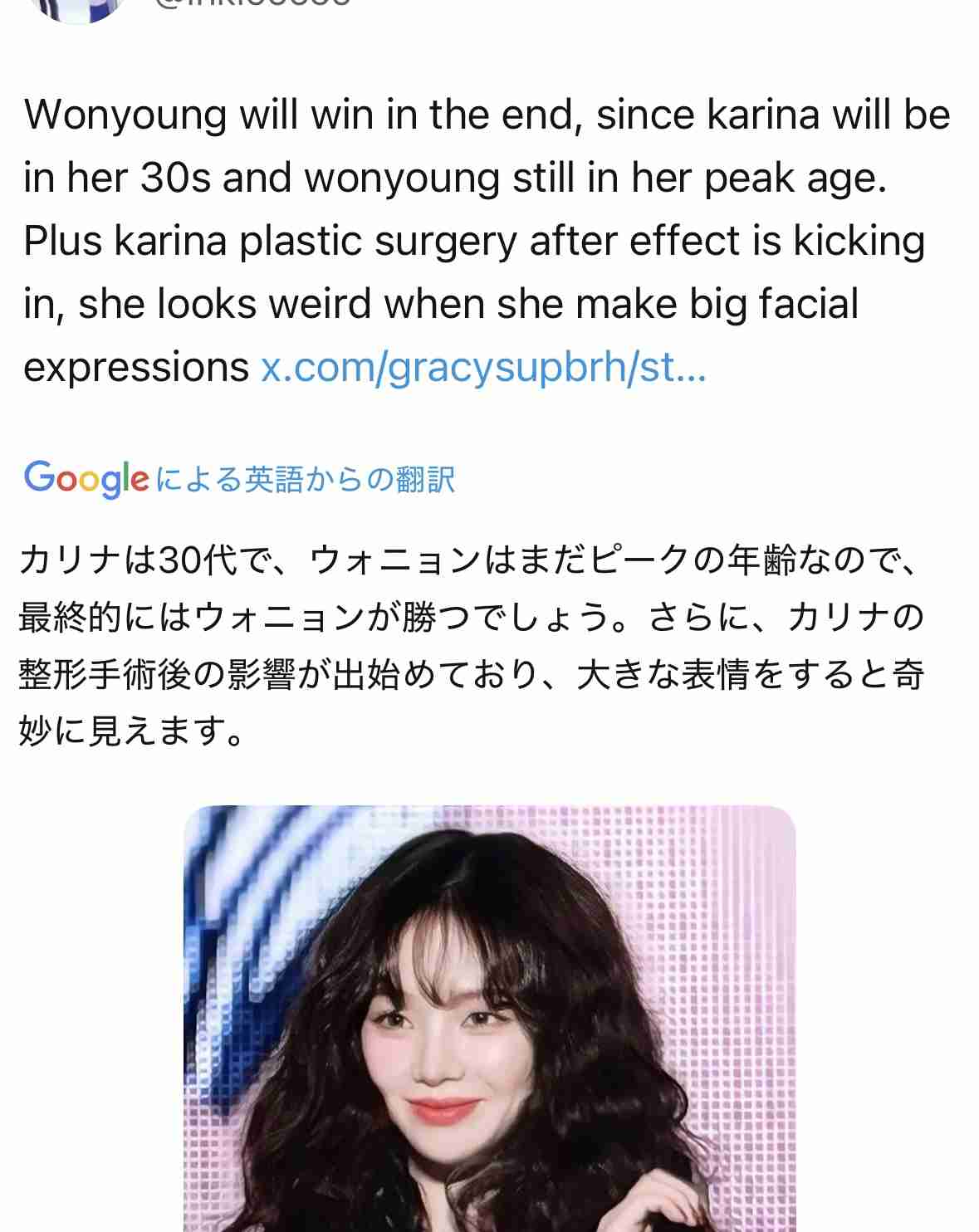
Task: Click the word "expressions" before the link
Action: (136, 368)
